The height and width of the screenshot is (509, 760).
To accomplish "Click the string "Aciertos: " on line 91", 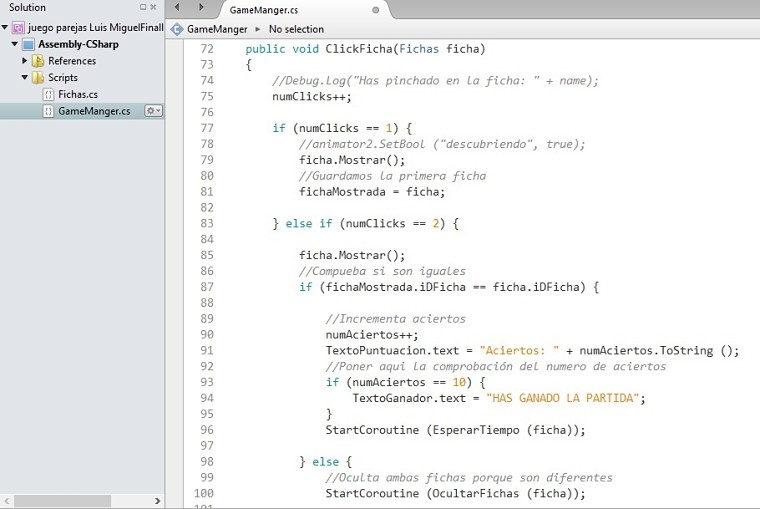I will 519,350.
